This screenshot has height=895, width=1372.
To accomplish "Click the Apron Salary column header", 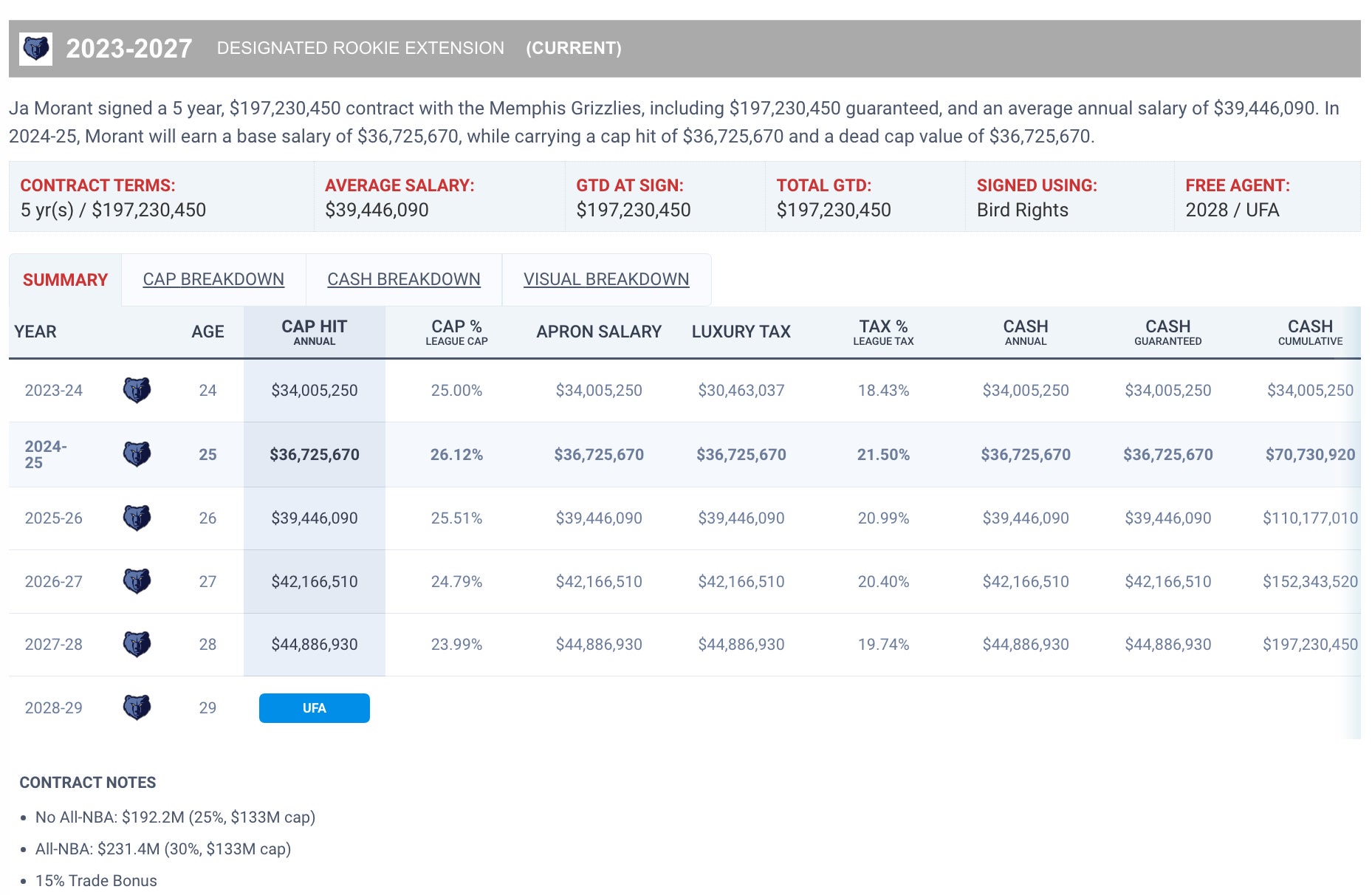I will [599, 332].
